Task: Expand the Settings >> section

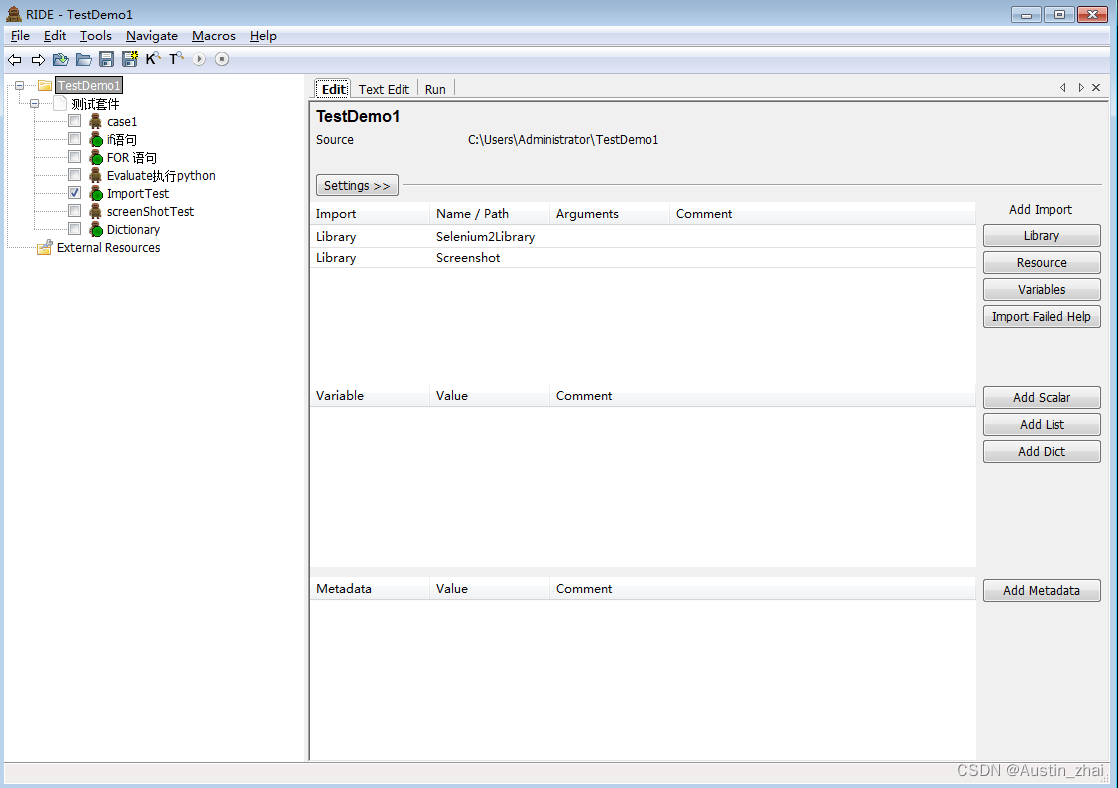Action: click(357, 185)
